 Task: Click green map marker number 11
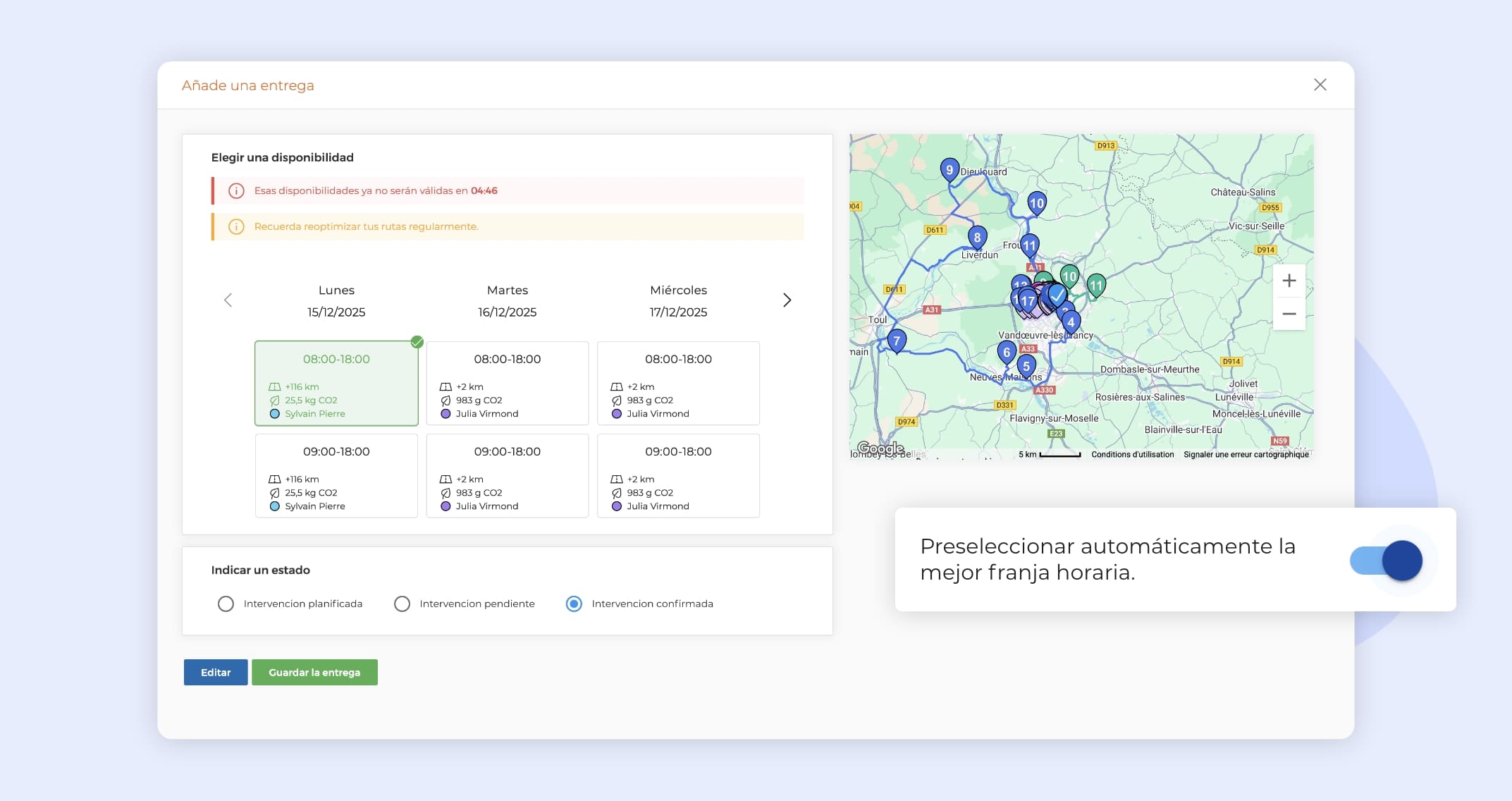(x=1095, y=286)
